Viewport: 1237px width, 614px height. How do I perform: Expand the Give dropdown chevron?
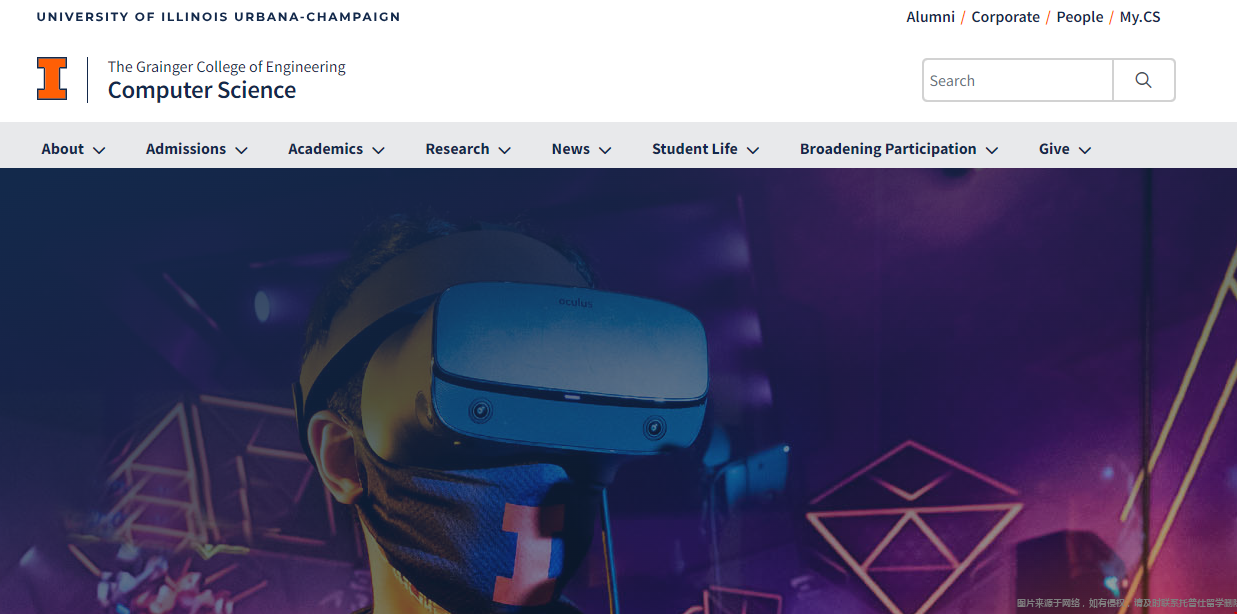(1085, 150)
